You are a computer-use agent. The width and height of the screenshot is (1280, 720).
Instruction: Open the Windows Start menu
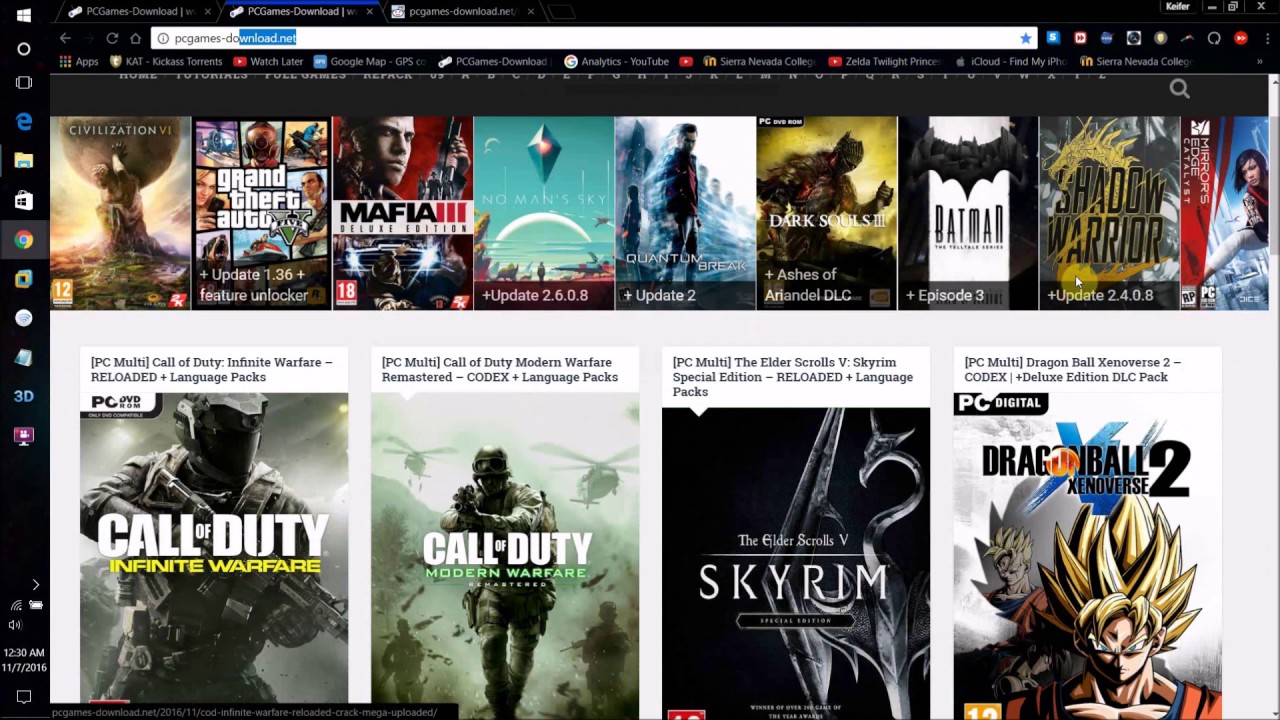point(24,15)
